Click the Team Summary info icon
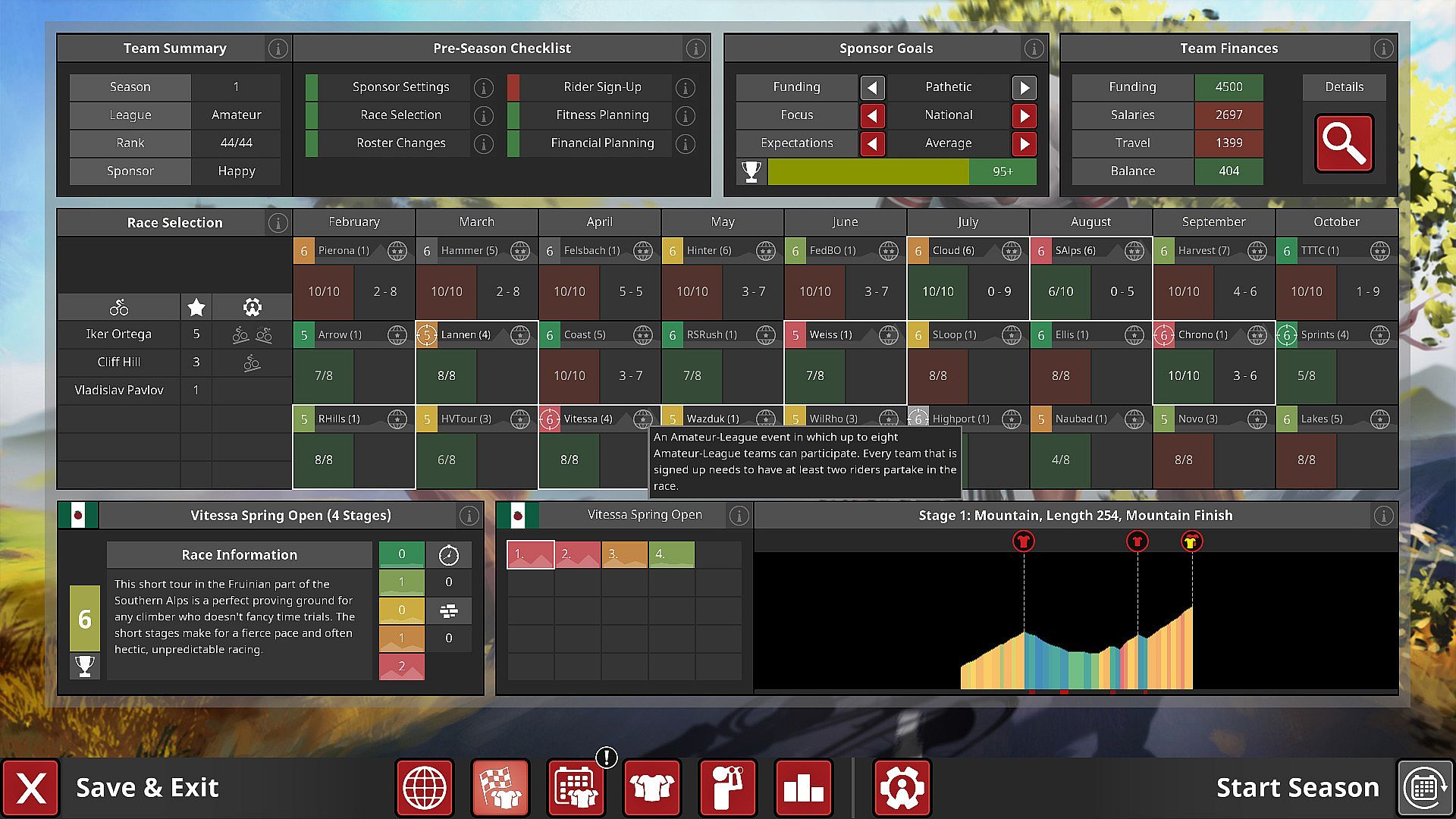The height and width of the screenshot is (819, 1456). click(x=278, y=49)
